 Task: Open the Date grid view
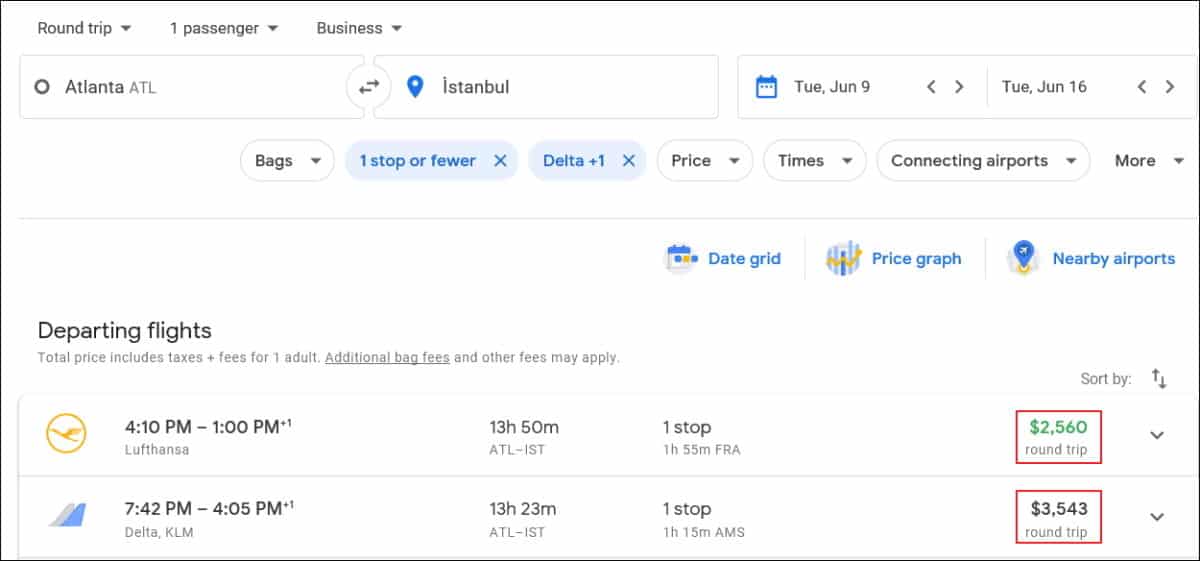pyautogui.click(x=723, y=259)
